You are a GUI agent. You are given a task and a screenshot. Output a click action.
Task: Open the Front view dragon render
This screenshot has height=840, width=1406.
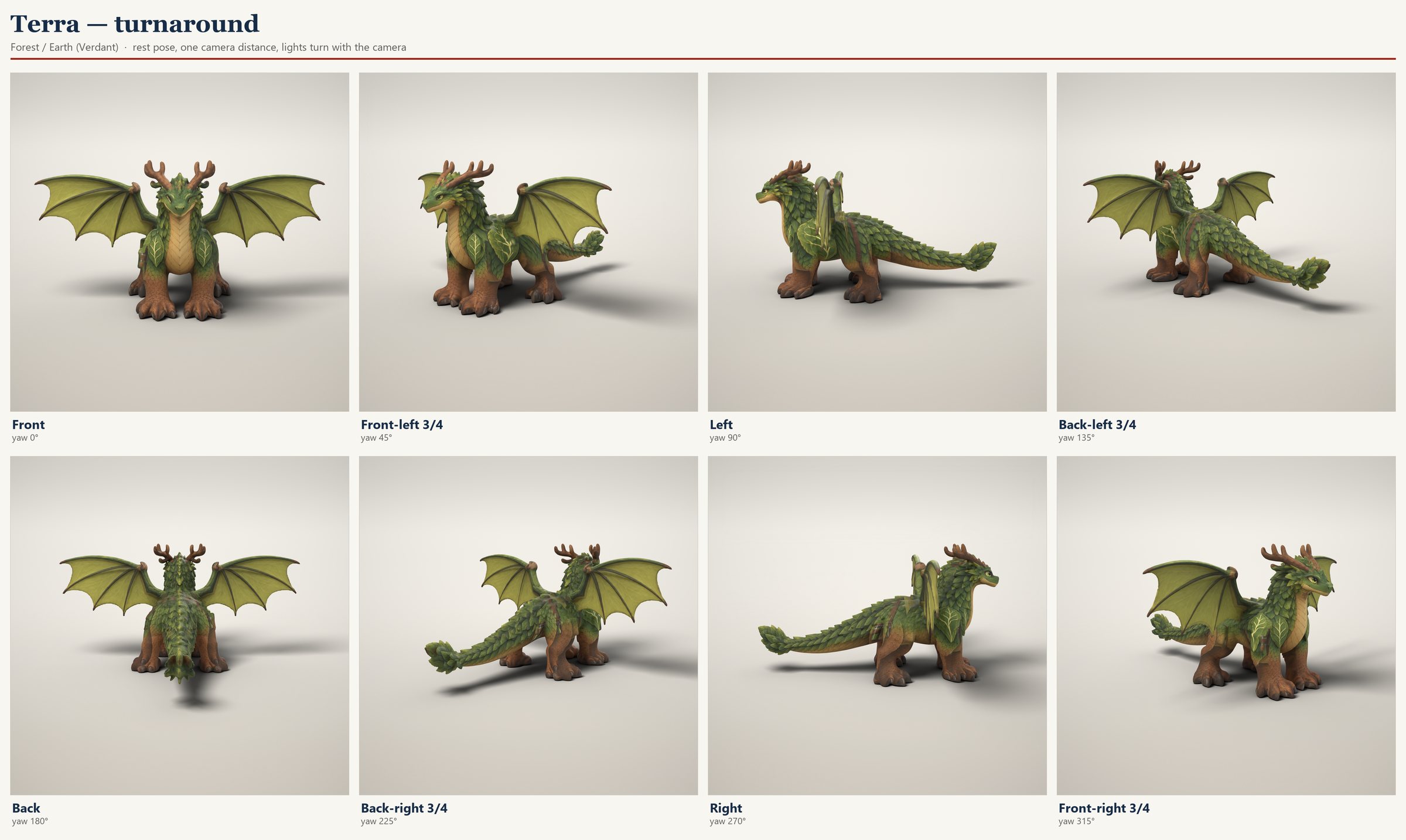point(179,242)
